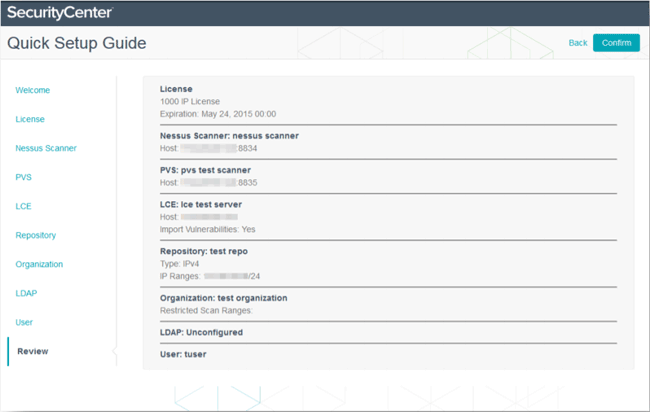Screen dimensions: 650x412
Task: Click 'Restricted Scan Ranges:' text
Action: click(x=206, y=310)
